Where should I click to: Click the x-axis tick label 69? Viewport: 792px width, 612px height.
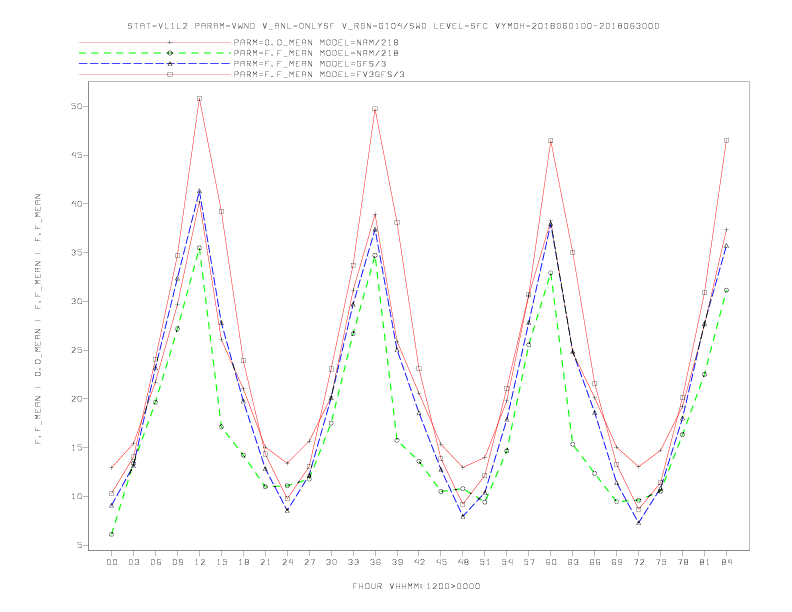coord(617,562)
